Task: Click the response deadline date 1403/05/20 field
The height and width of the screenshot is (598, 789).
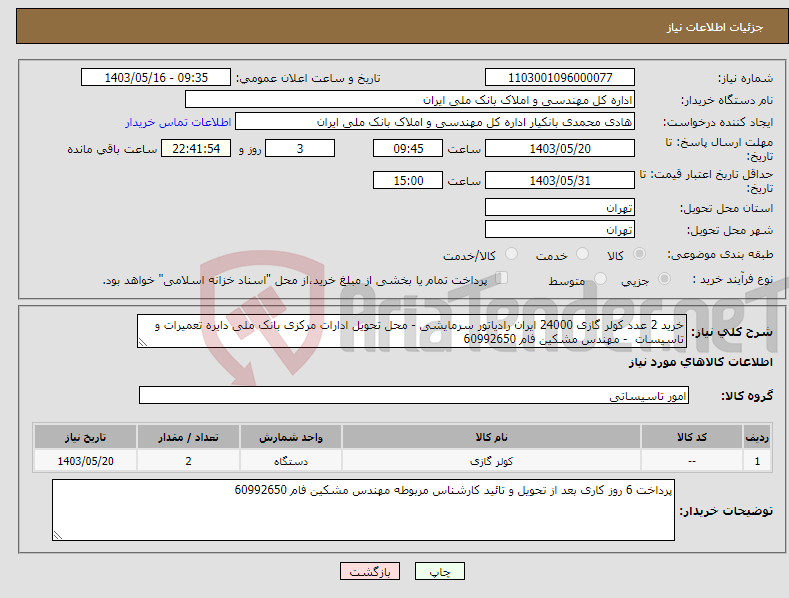Action: (560, 148)
